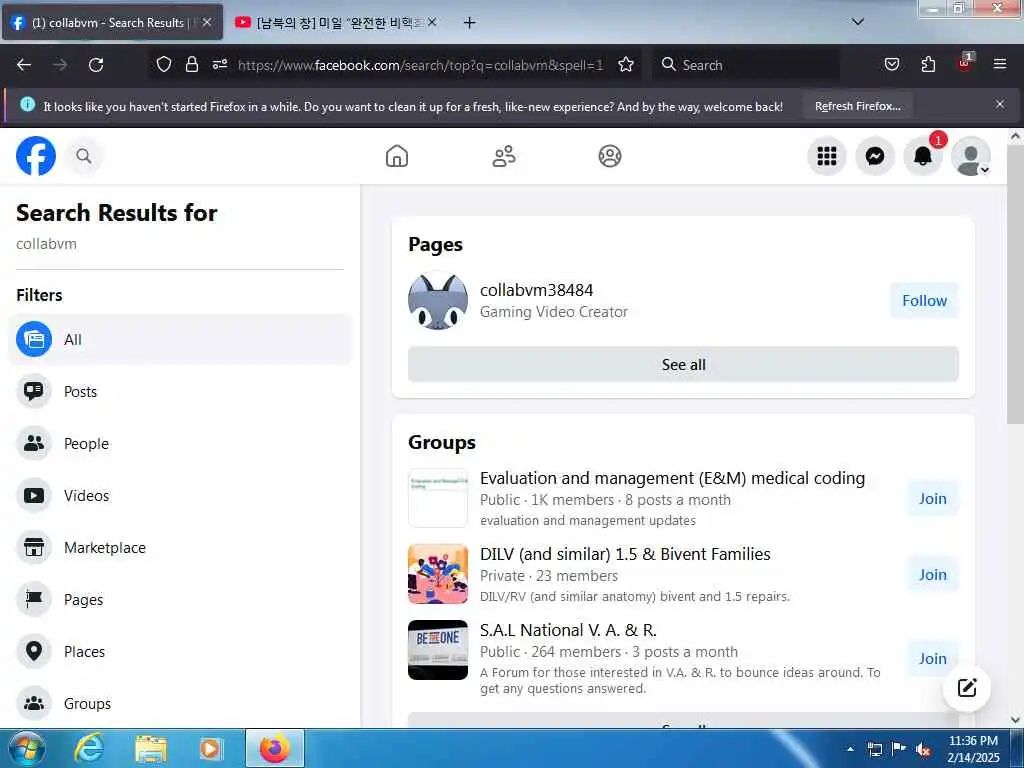Dismiss the Firefox notification bar
The height and width of the screenshot is (768, 1024).
tap(999, 104)
